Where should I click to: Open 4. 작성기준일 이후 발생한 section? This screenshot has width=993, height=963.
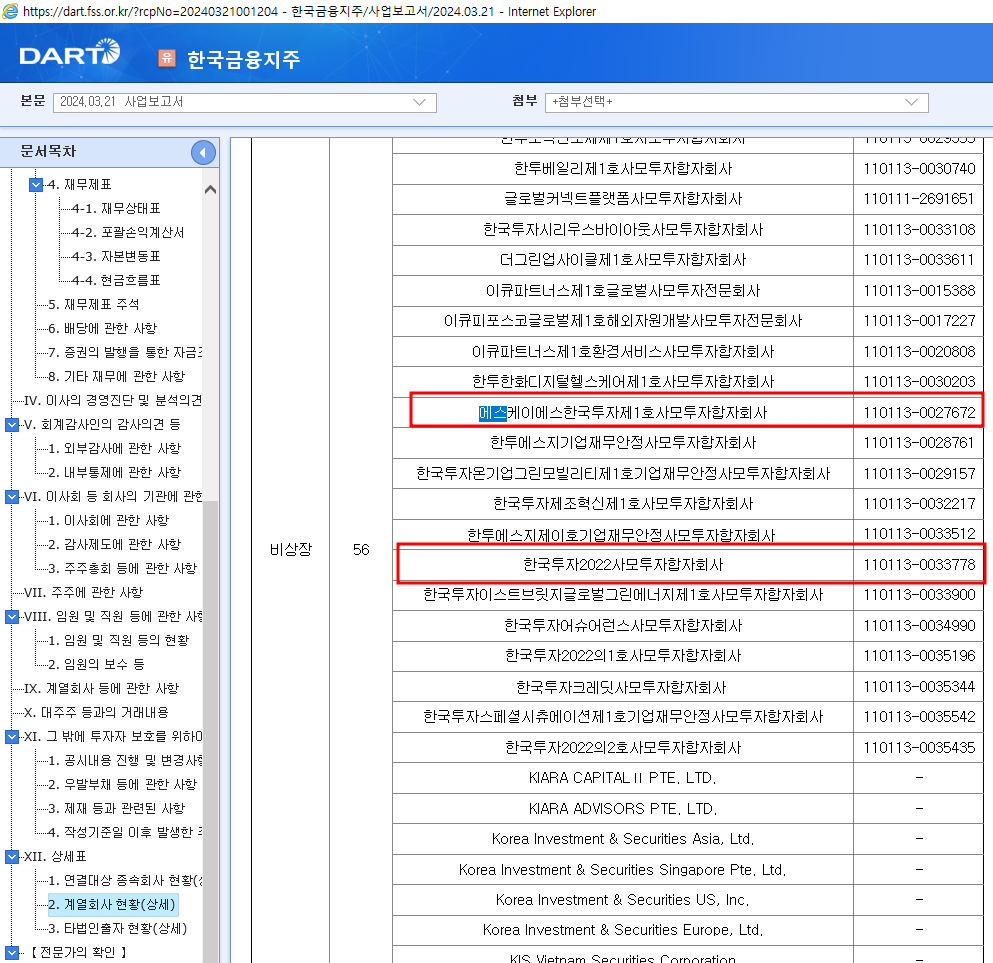125,833
